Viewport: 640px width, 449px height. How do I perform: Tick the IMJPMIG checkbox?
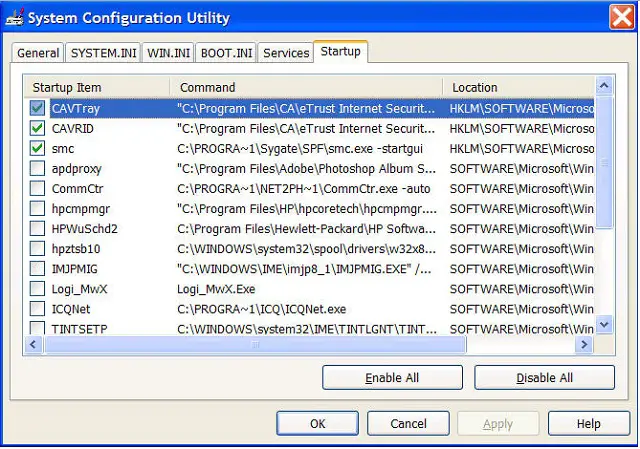pos(37,269)
